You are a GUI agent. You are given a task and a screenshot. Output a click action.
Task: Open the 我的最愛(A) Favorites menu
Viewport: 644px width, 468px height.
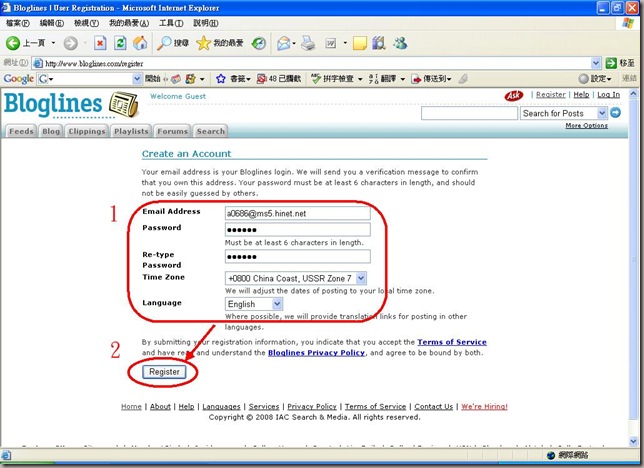129,23
